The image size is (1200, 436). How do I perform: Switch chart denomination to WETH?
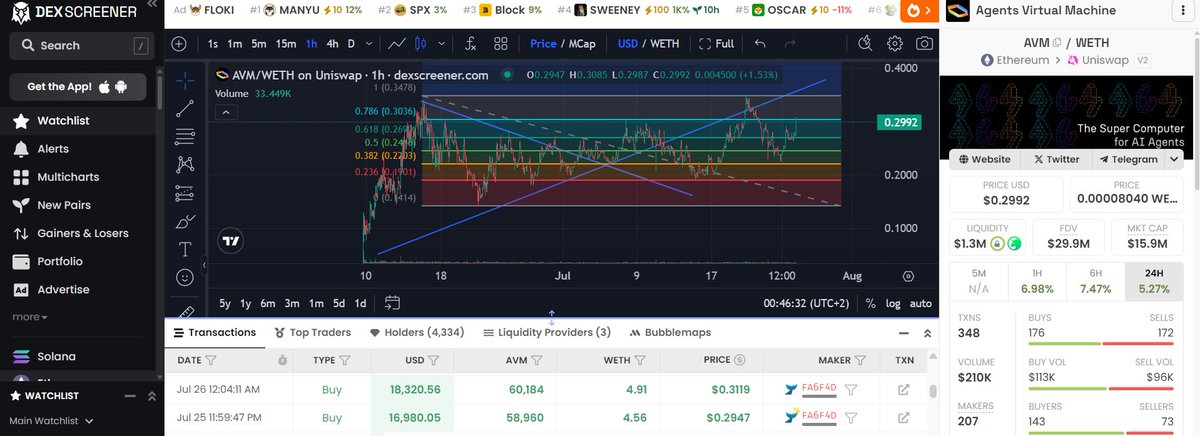click(664, 44)
